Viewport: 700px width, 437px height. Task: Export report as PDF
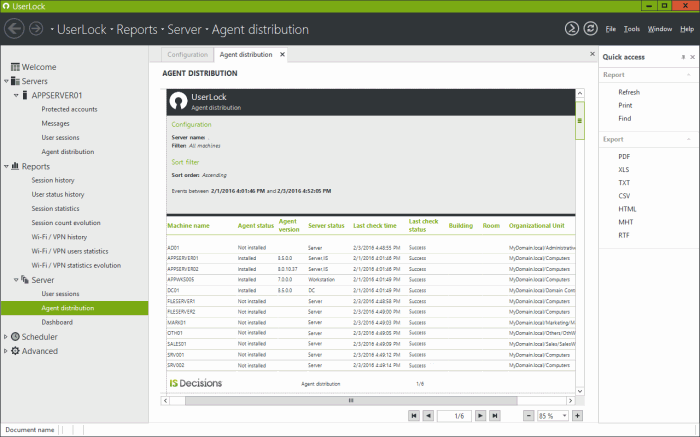624,157
